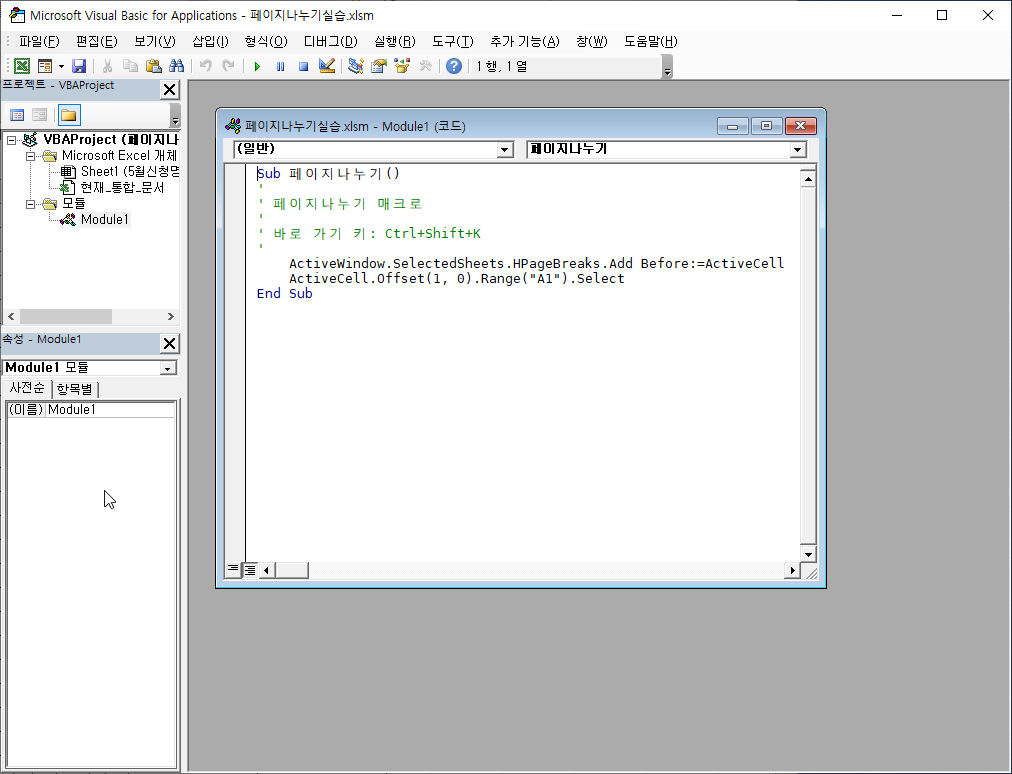Maximize the Module1 code window
The height and width of the screenshot is (774, 1012).
tap(766, 126)
